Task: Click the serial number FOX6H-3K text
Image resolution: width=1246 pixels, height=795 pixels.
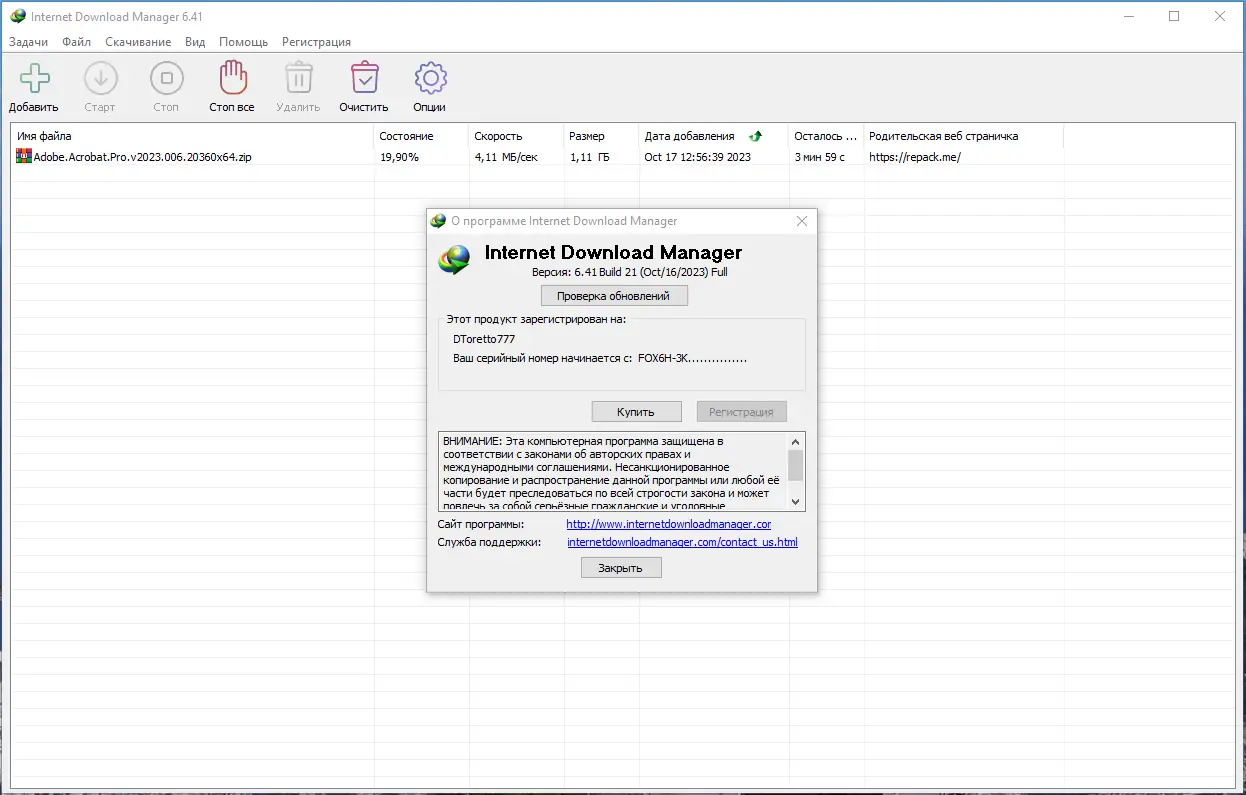Action: tap(692, 357)
